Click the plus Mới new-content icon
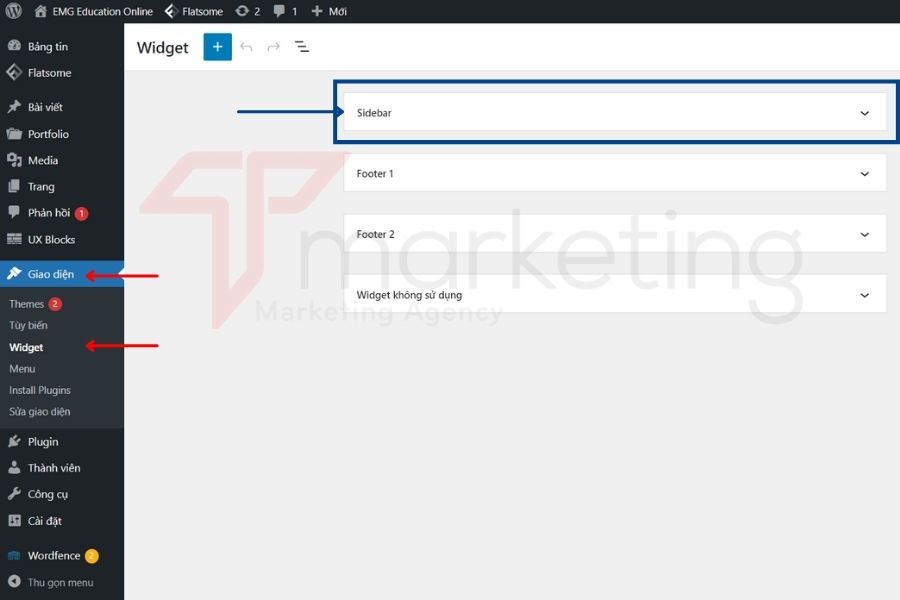The height and width of the screenshot is (600, 900). (317, 11)
